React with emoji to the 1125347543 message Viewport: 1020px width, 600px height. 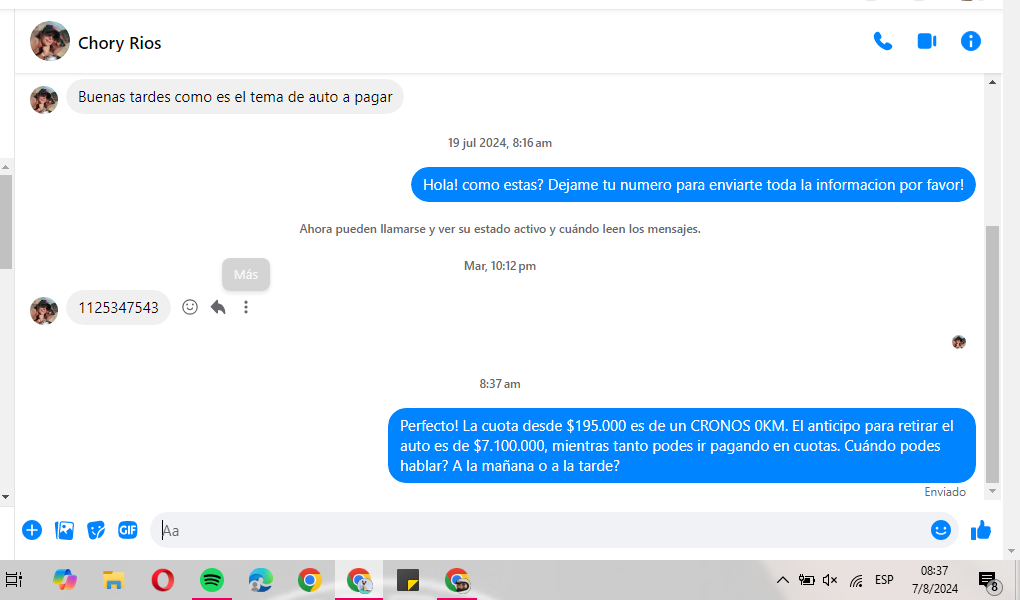click(190, 307)
